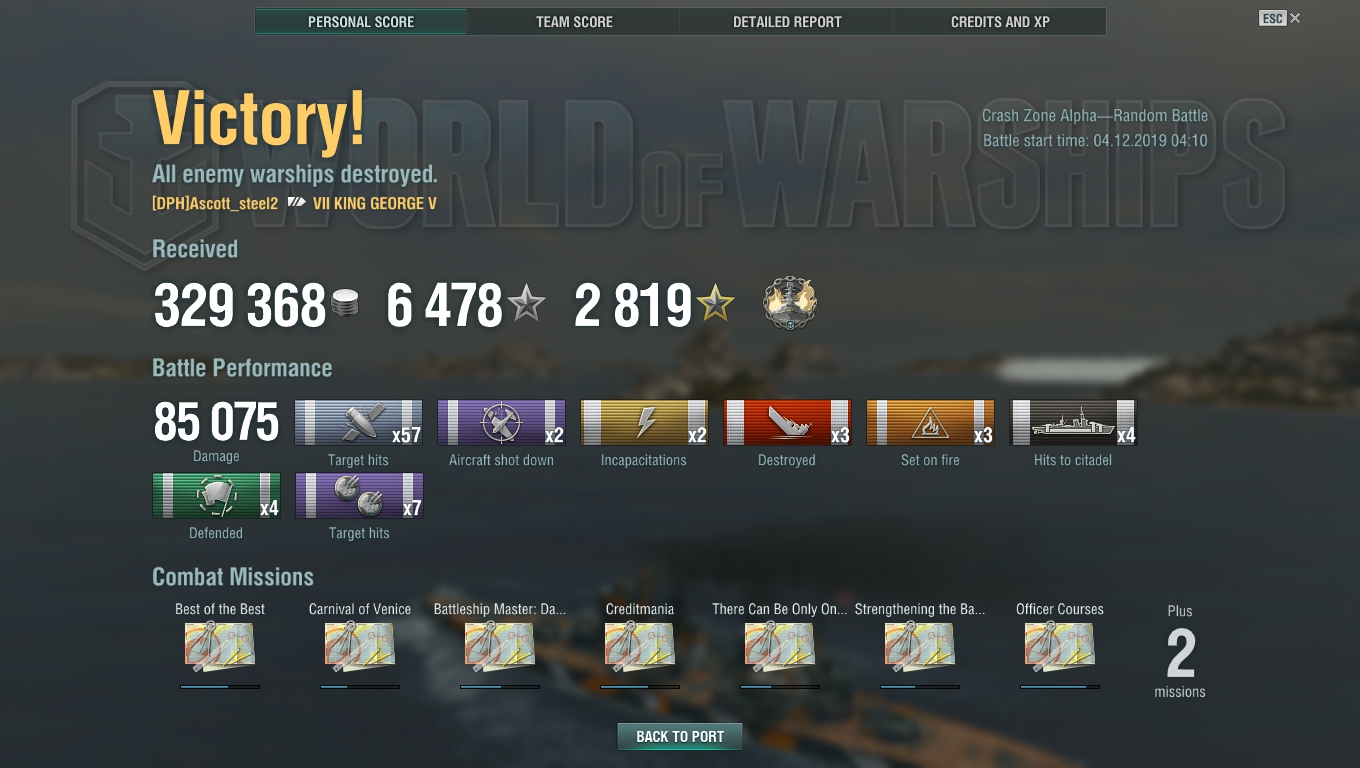The width and height of the screenshot is (1360, 768).
Task: Show the Plus 2 missions
Action: [x=1180, y=651]
